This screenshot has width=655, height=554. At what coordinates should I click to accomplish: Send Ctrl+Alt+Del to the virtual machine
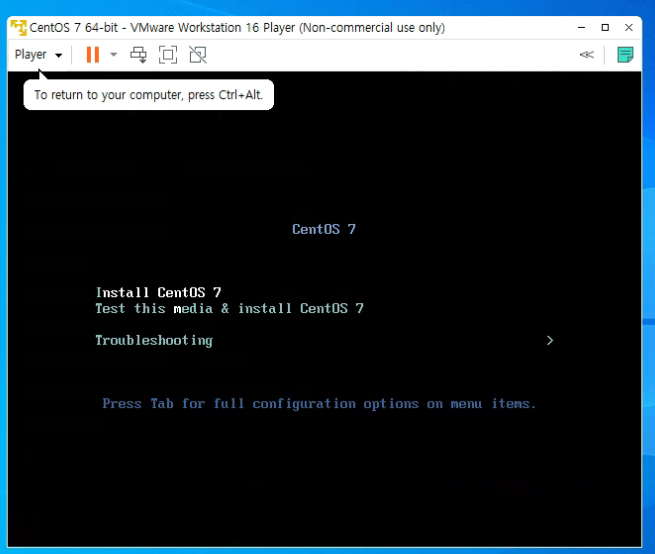138,55
